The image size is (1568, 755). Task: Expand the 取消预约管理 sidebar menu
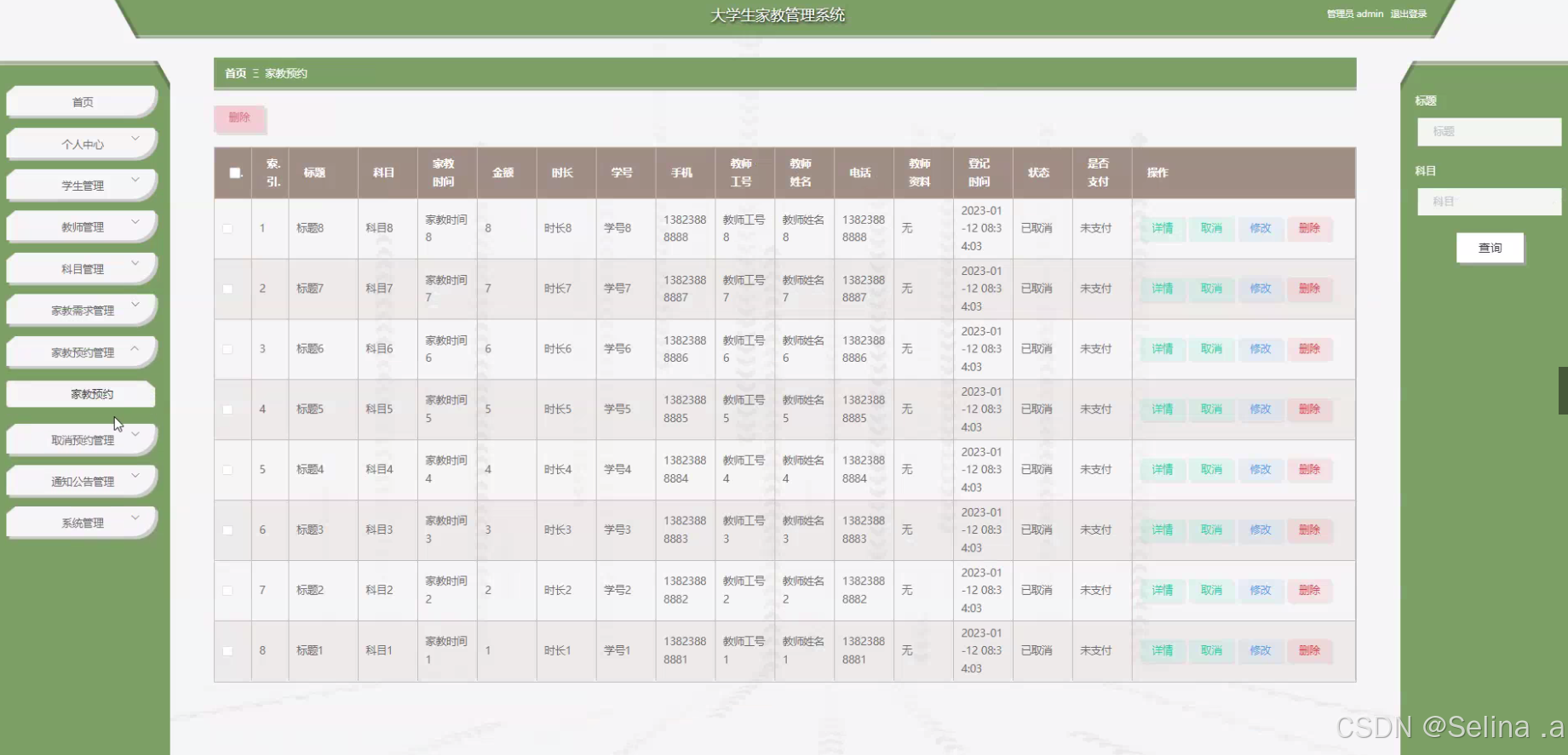click(82, 440)
